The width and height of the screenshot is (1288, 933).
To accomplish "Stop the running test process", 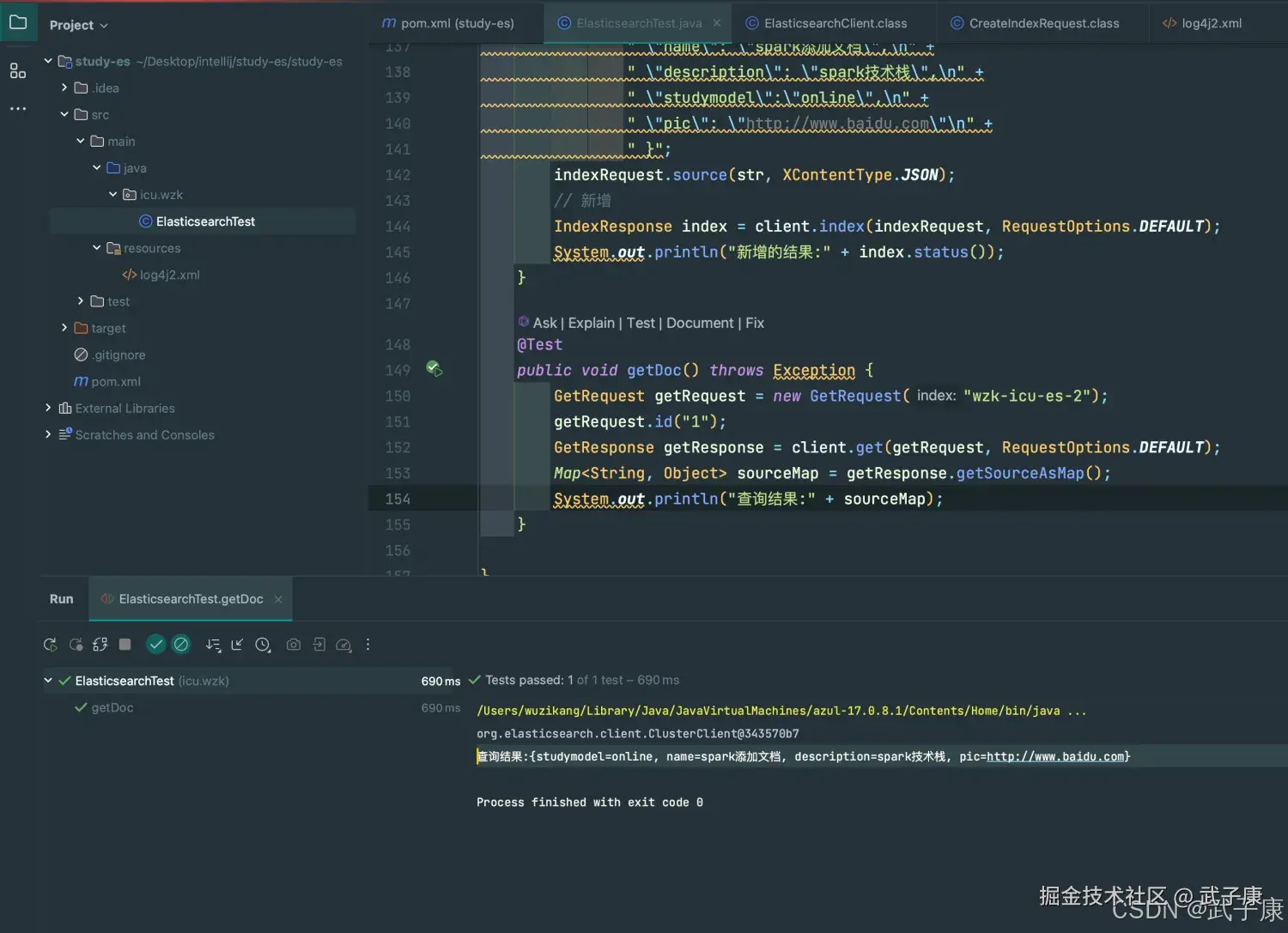I will pos(125,645).
